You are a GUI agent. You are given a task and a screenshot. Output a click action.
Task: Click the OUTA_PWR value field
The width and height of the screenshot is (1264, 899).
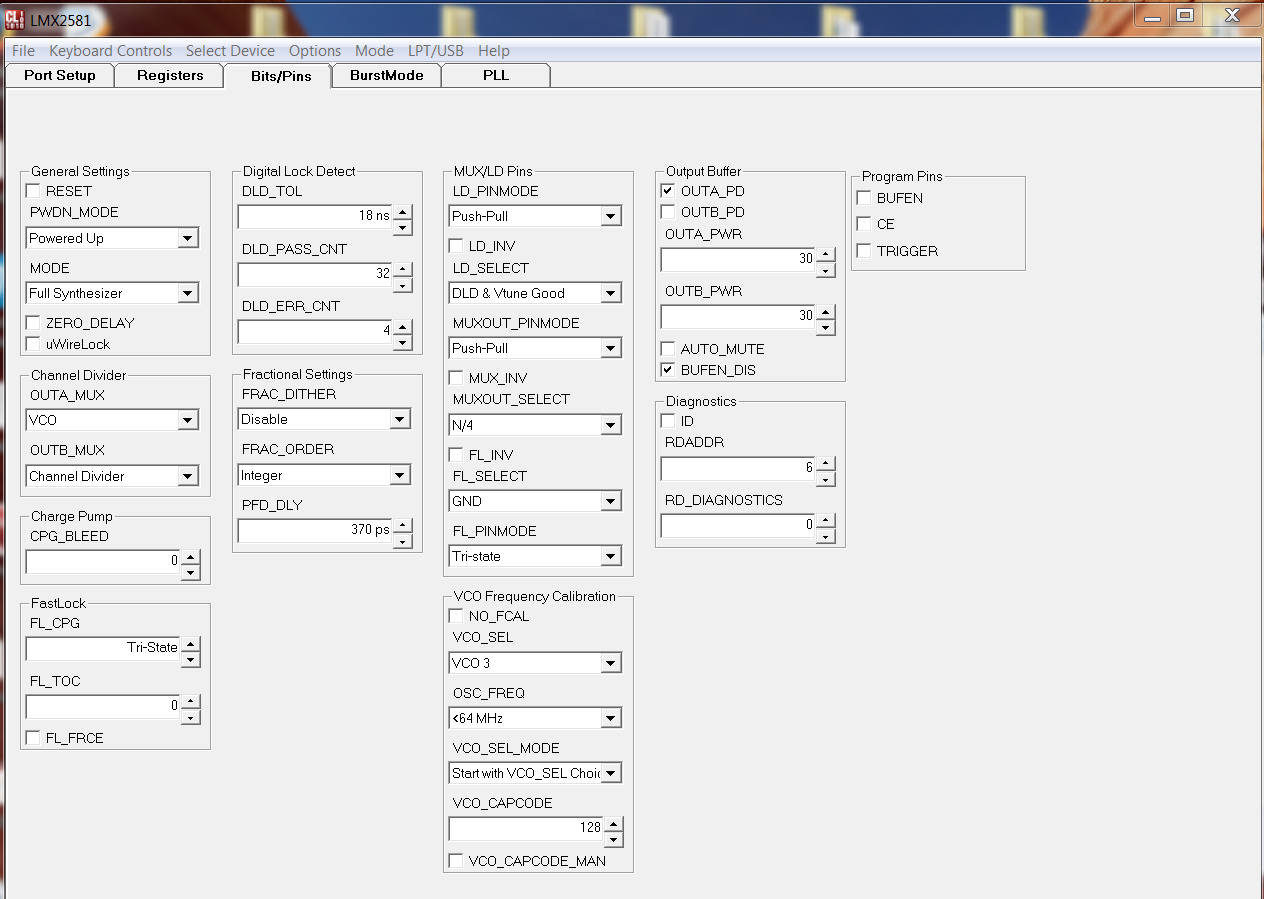(738, 260)
